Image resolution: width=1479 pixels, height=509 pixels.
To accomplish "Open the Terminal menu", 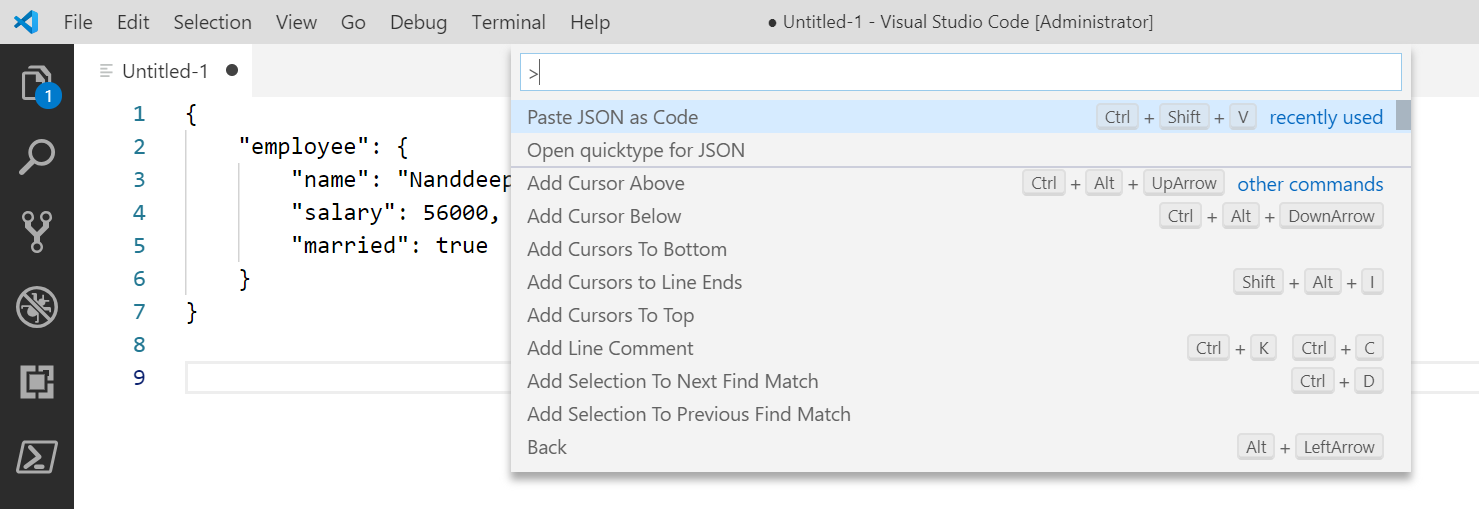I will tap(508, 22).
